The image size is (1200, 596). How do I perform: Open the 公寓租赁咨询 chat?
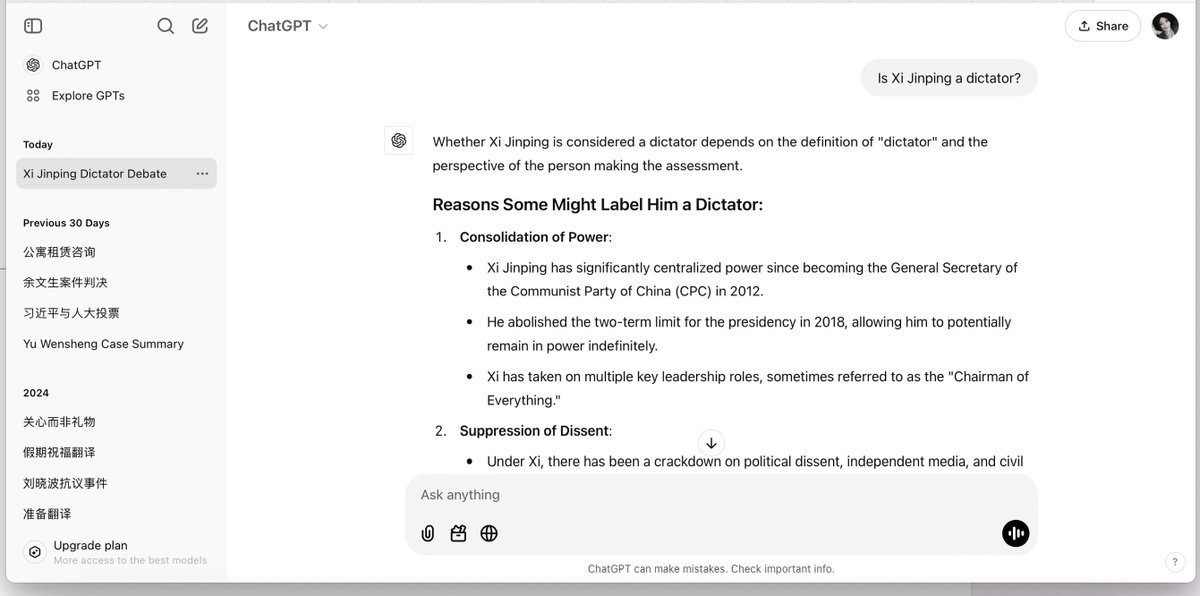click(x=60, y=252)
